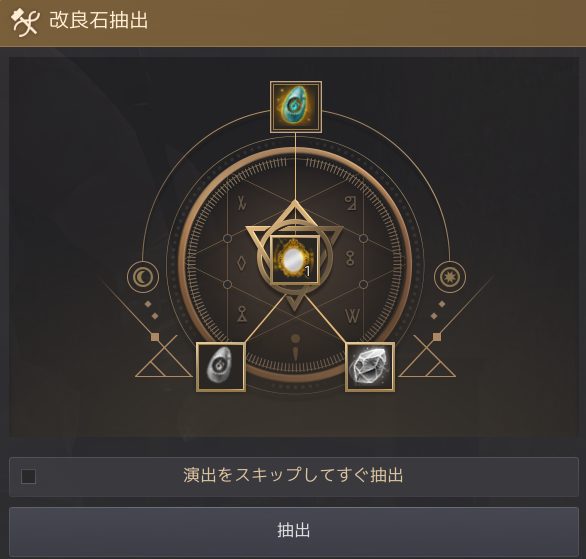The image size is (586, 559).
Task: Click the gray stone result slot bottom-left
Action: pyautogui.click(x=221, y=367)
